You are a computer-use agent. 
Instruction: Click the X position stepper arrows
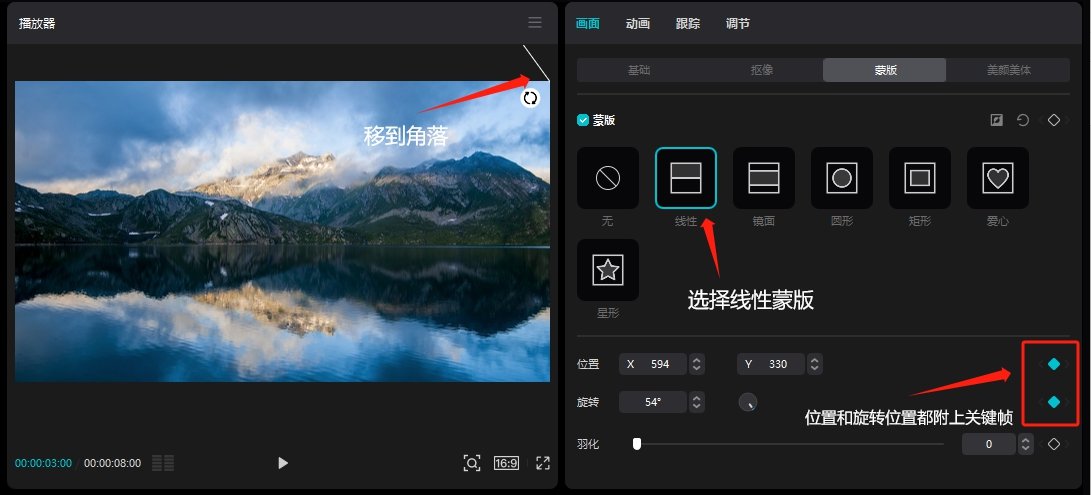[x=696, y=364]
